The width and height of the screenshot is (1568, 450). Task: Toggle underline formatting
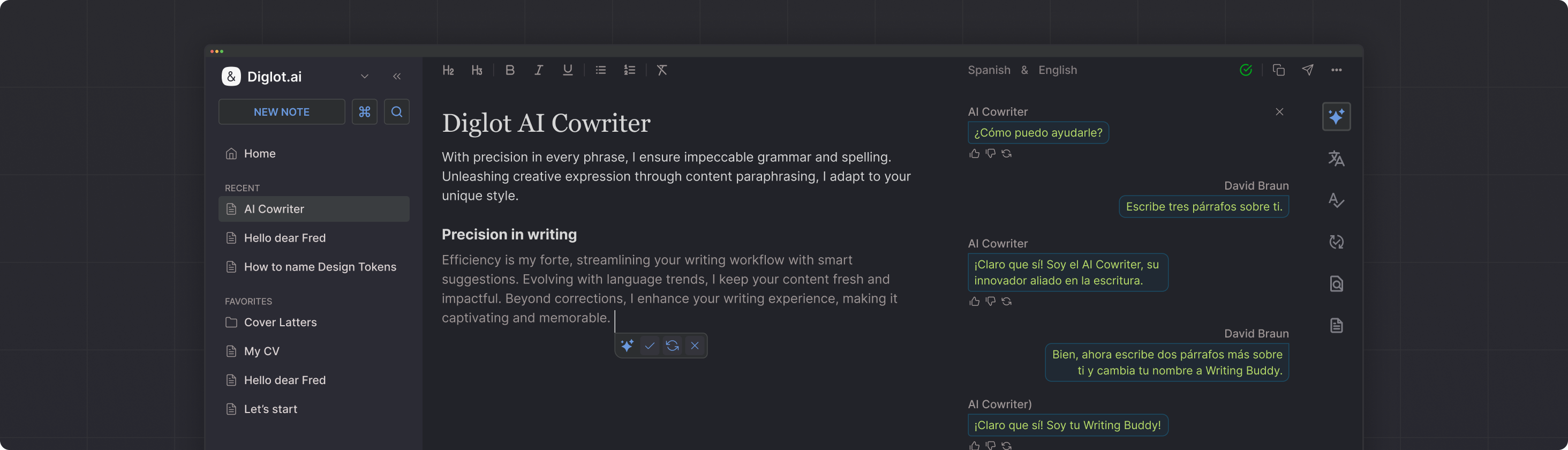coord(567,70)
